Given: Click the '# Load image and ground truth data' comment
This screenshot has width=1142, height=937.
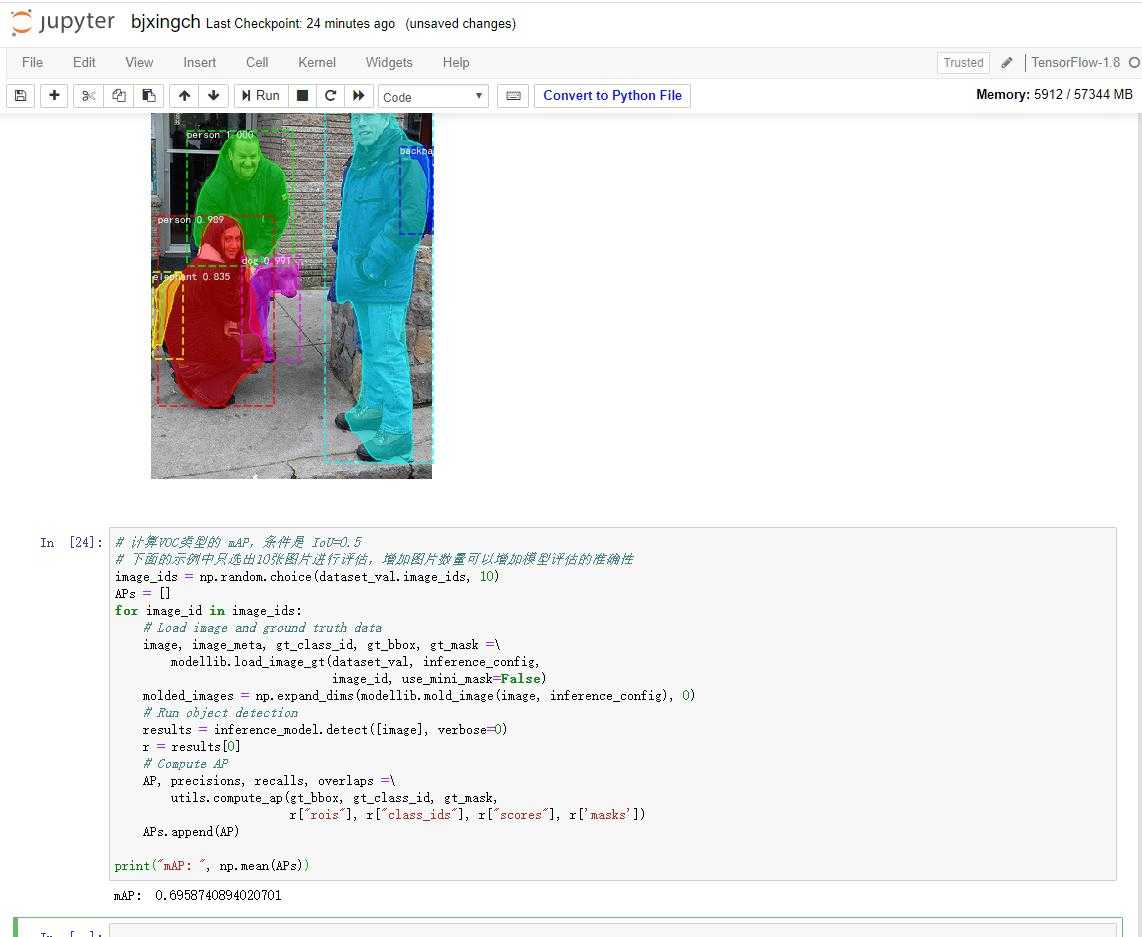Looking at the screenshot, I should click(262, 628).
